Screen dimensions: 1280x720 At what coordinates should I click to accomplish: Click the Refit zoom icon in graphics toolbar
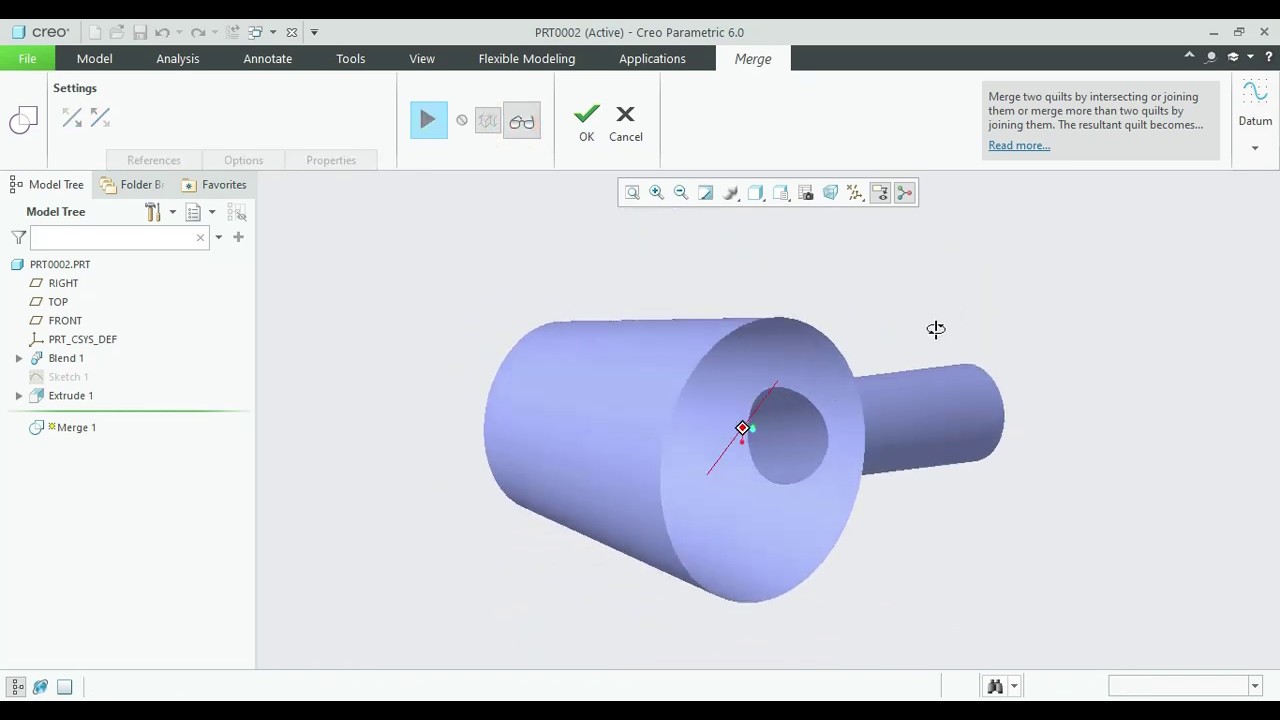[632, 193]
